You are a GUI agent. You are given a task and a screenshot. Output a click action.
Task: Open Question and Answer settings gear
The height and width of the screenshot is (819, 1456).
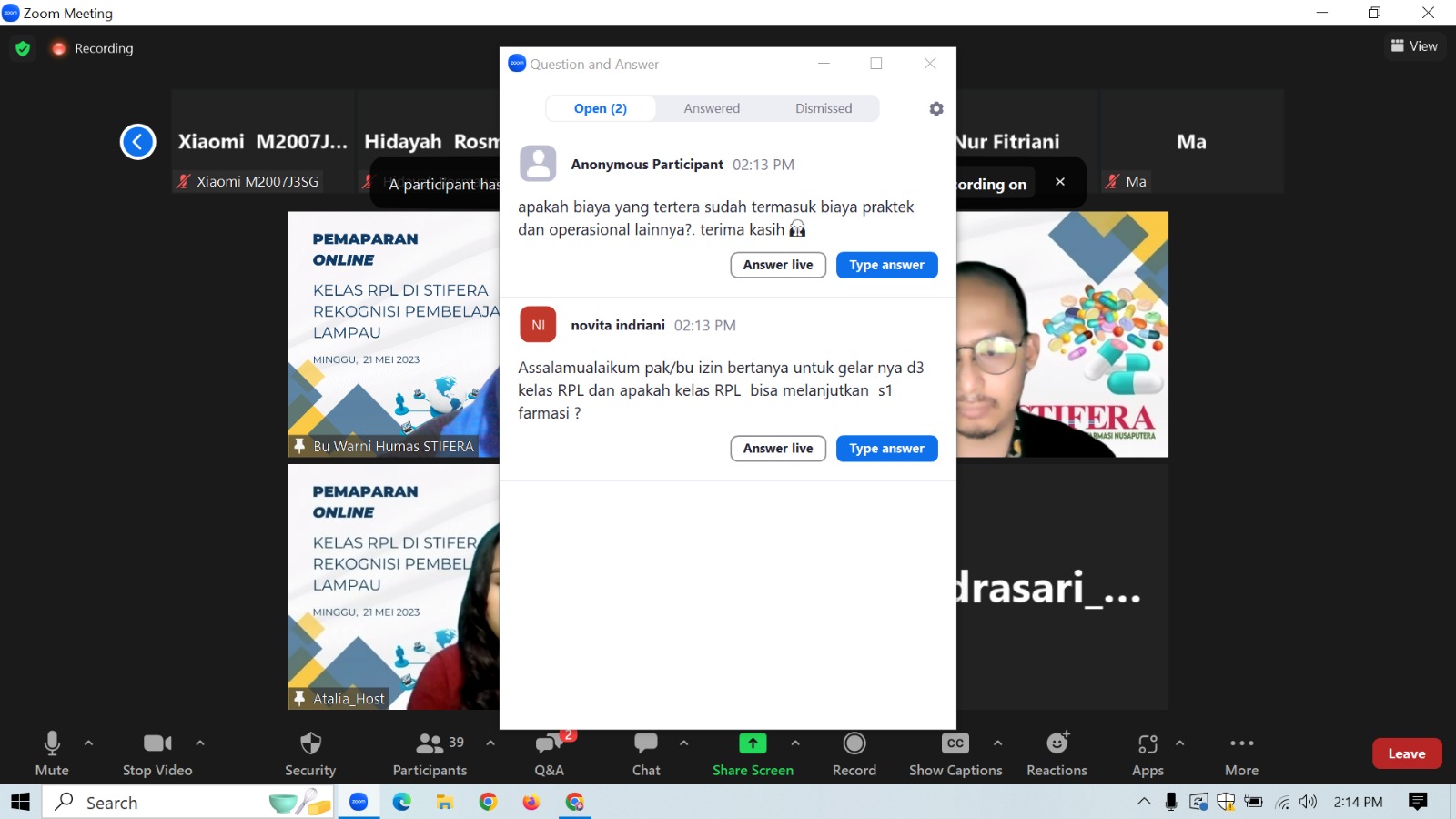tap(935, 108)
